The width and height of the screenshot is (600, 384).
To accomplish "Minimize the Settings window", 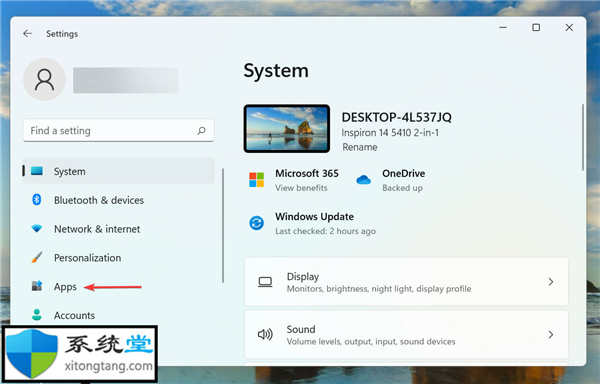I will coord(503,28).
